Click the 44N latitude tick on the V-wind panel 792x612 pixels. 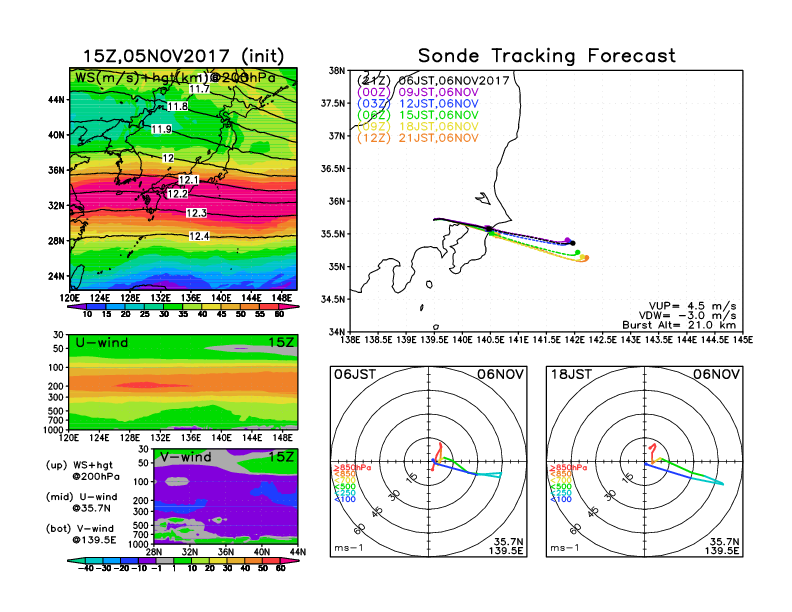click(298, 552)
